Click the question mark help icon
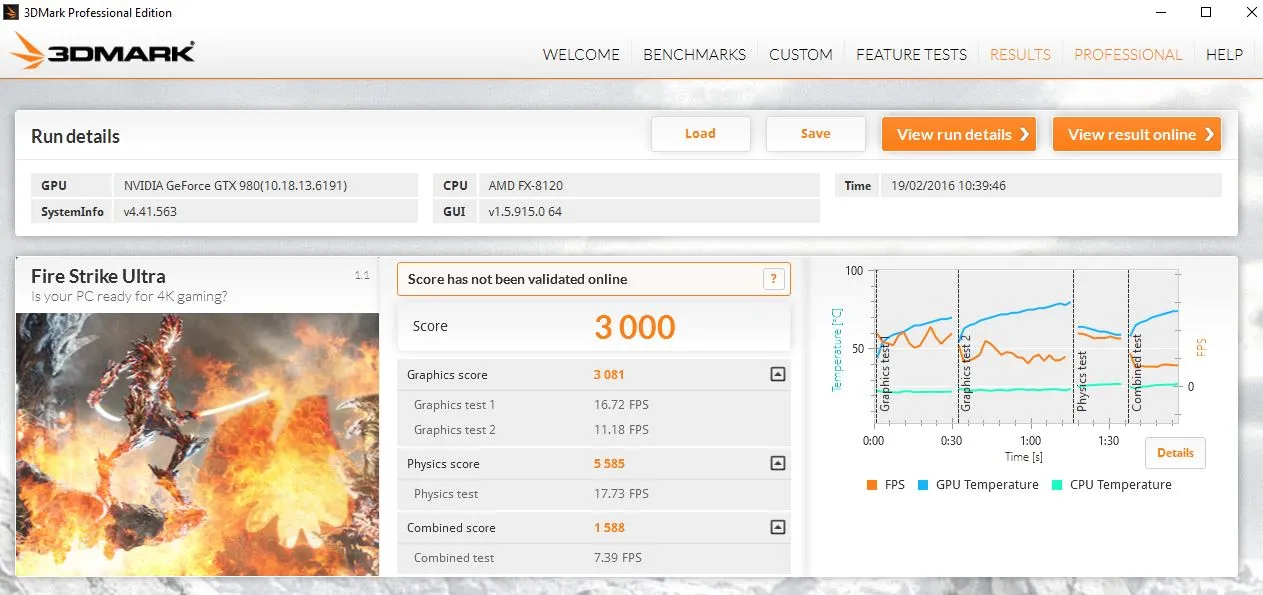 [x=773, y=279]
